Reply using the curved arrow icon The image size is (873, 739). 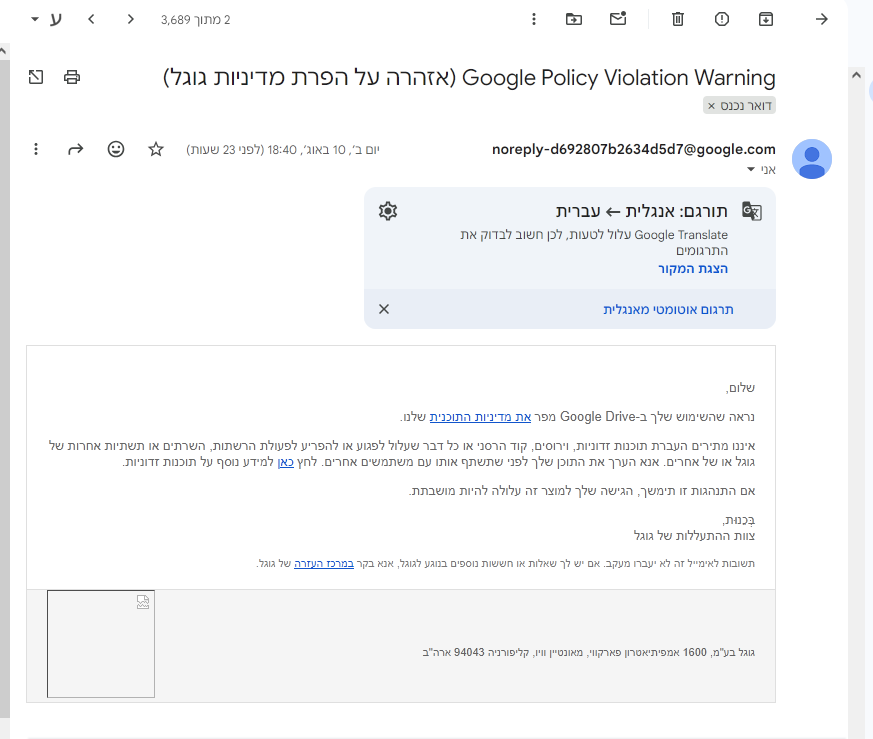coord(75,149)
